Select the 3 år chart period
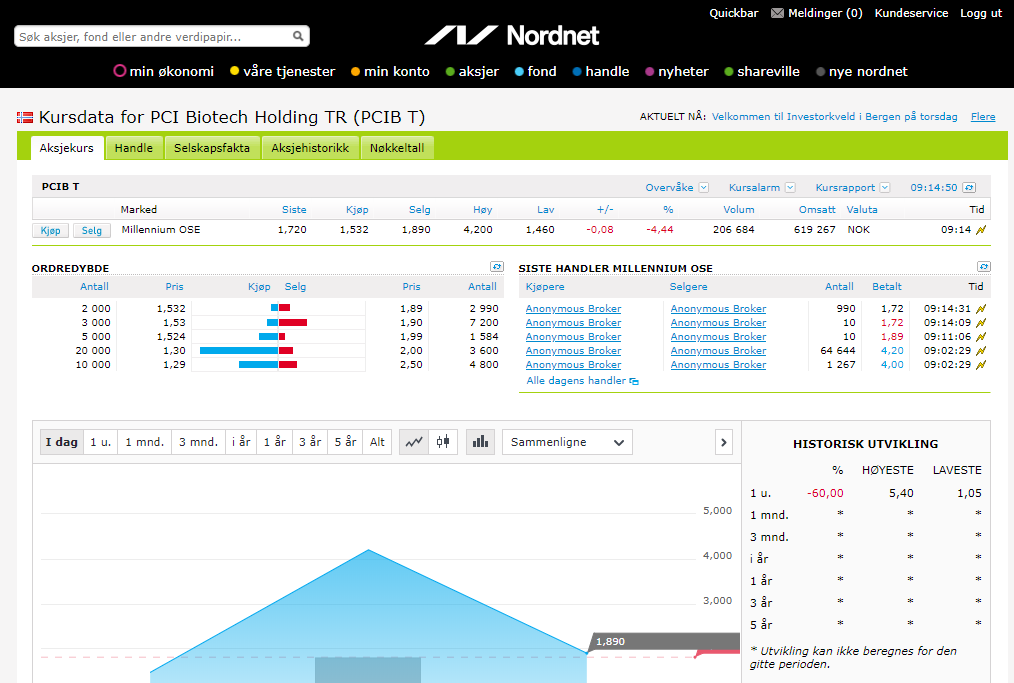The height and width of the screenshot is (683, 1014). 310,442
